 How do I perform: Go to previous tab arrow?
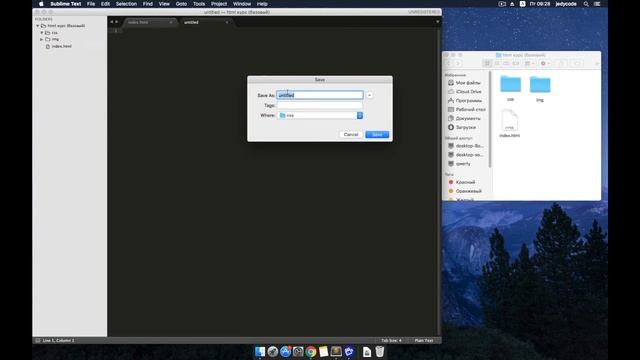point(112,22)
